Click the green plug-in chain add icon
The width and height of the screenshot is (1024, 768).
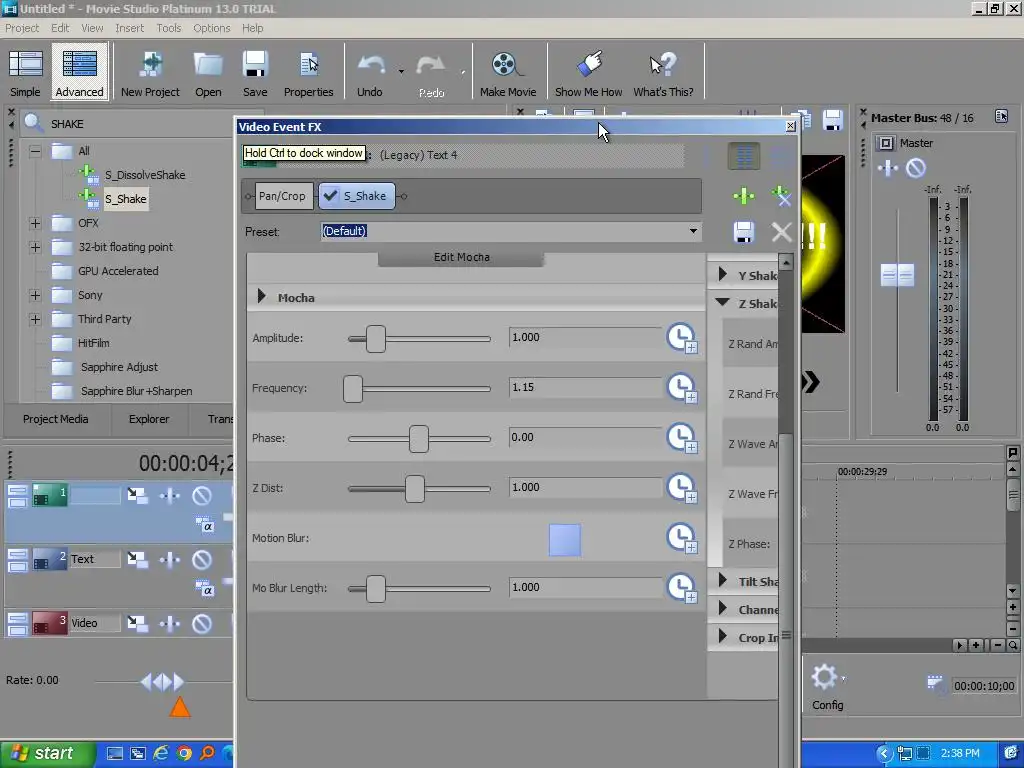tap(744, 196)
